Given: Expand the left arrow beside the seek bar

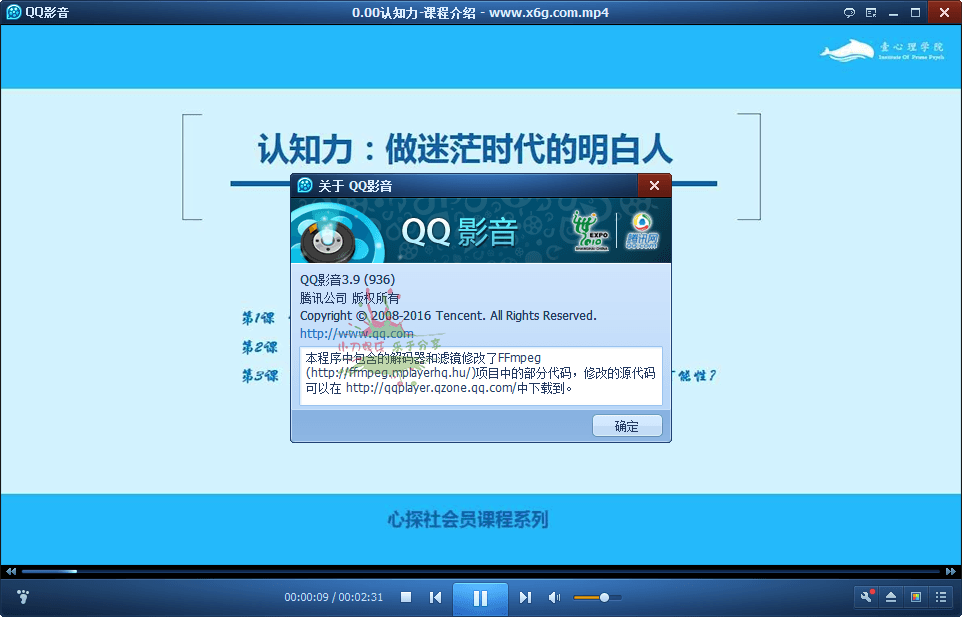Looking at the screenshot, I should pos(10,571).
